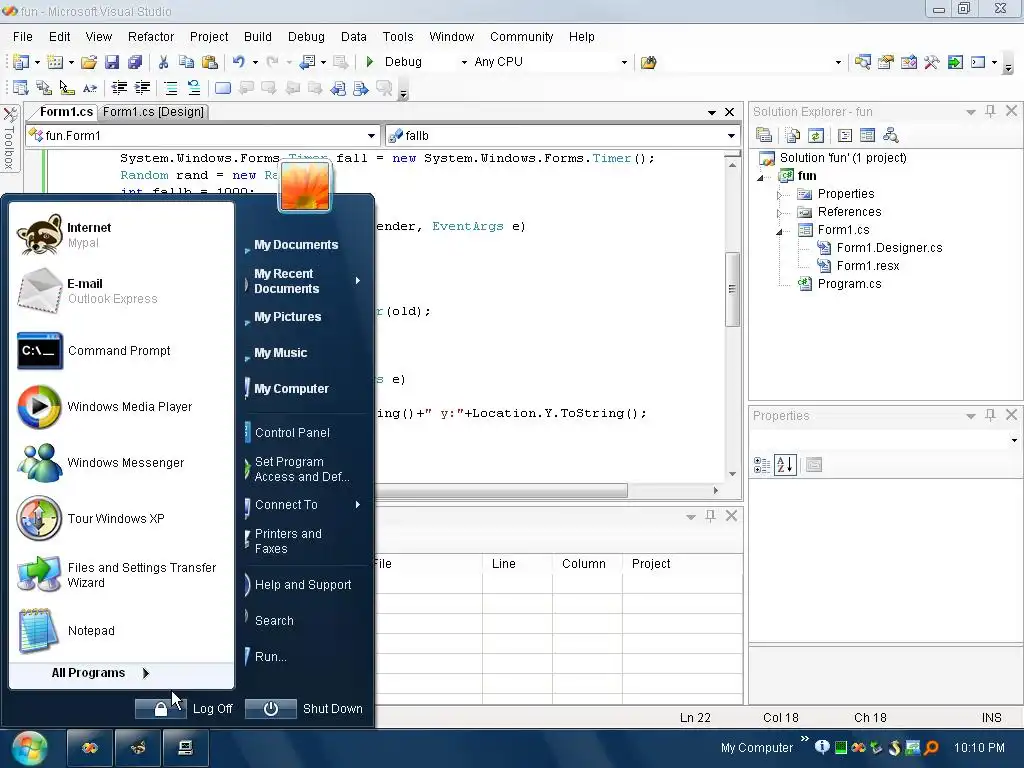
Task: Click the Alphabetical sort icon in Properties panel
Action: tap(785, 465)
